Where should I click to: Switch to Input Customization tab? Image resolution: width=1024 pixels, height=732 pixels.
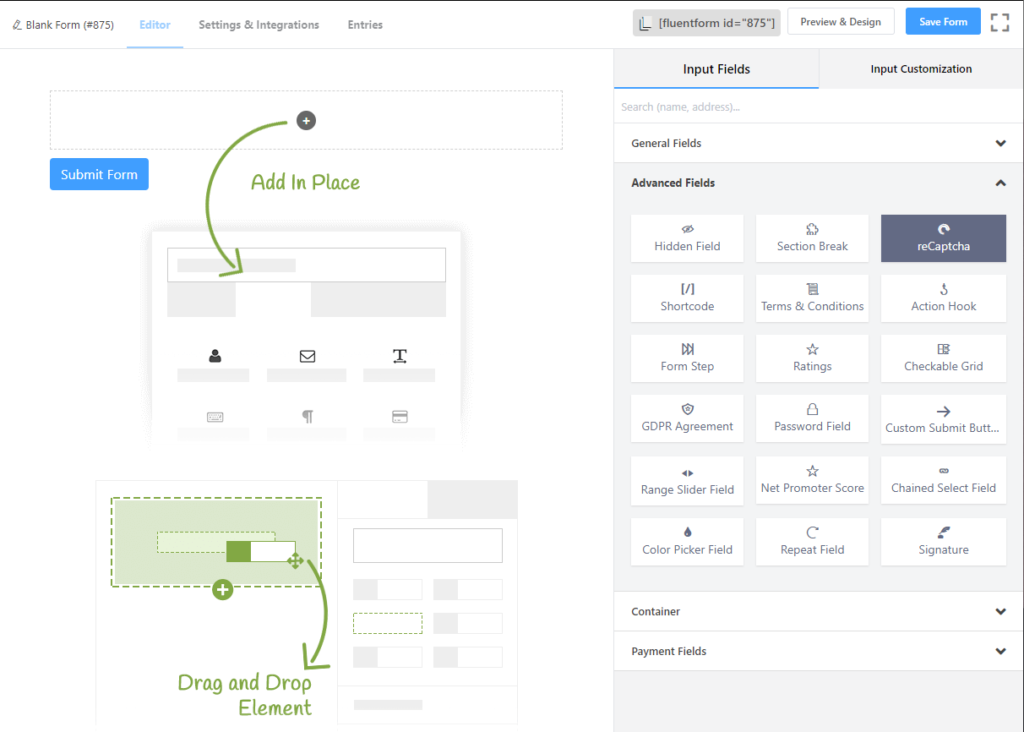tap(920, 69)
